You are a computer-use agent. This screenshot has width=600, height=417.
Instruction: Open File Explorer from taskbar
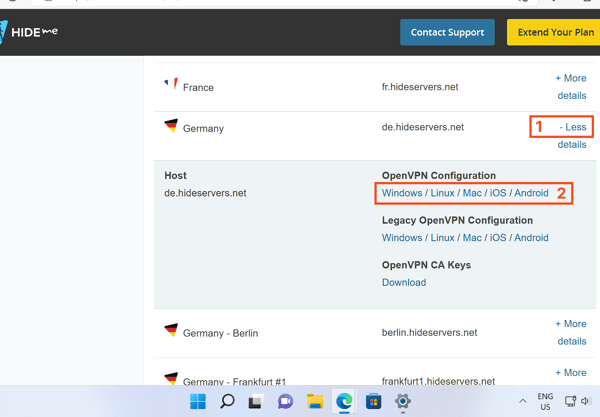point(315,401)
